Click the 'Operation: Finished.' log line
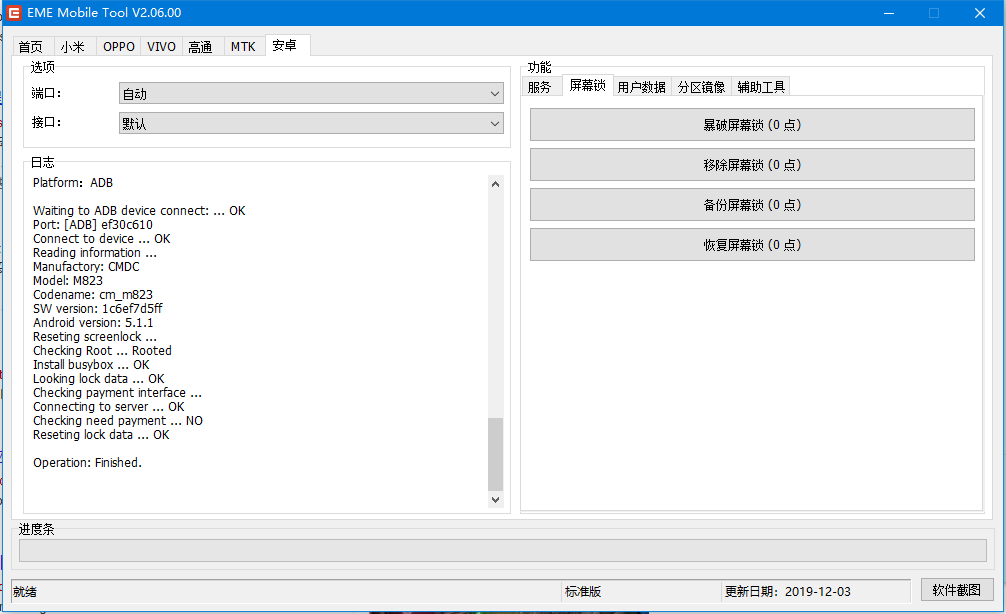Viewport: 1006px width, 614px height. tap(87, 463)
